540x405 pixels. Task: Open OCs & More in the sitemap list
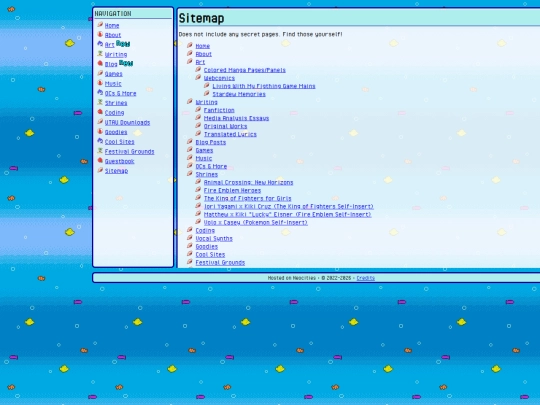click(x=211, y=167)
